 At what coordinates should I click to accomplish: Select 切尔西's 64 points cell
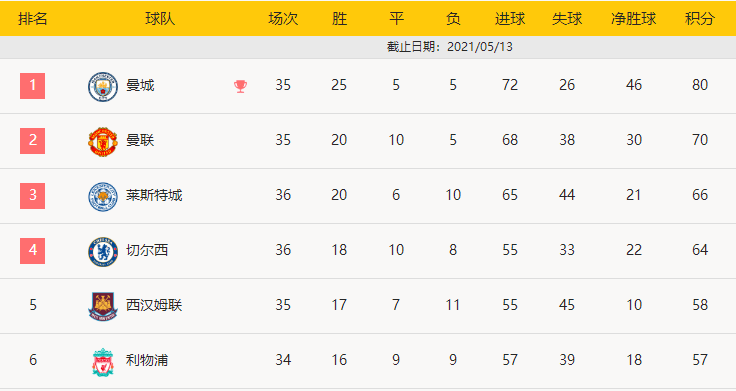coord(699,250)
